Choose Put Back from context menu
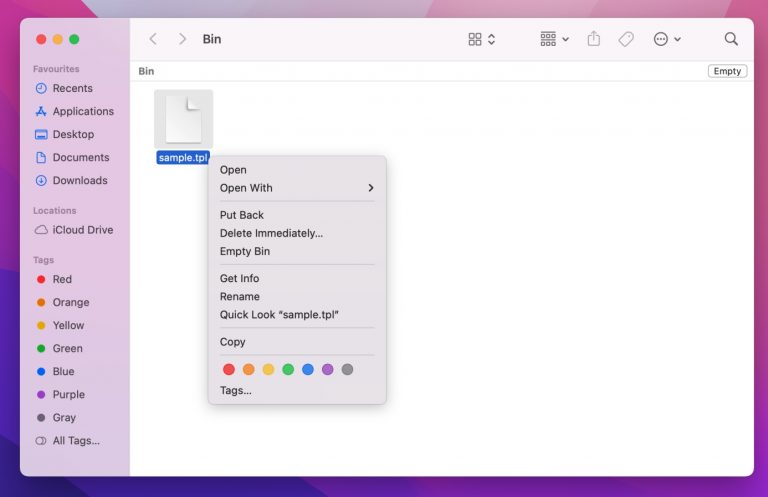 [x=242, y=215]
